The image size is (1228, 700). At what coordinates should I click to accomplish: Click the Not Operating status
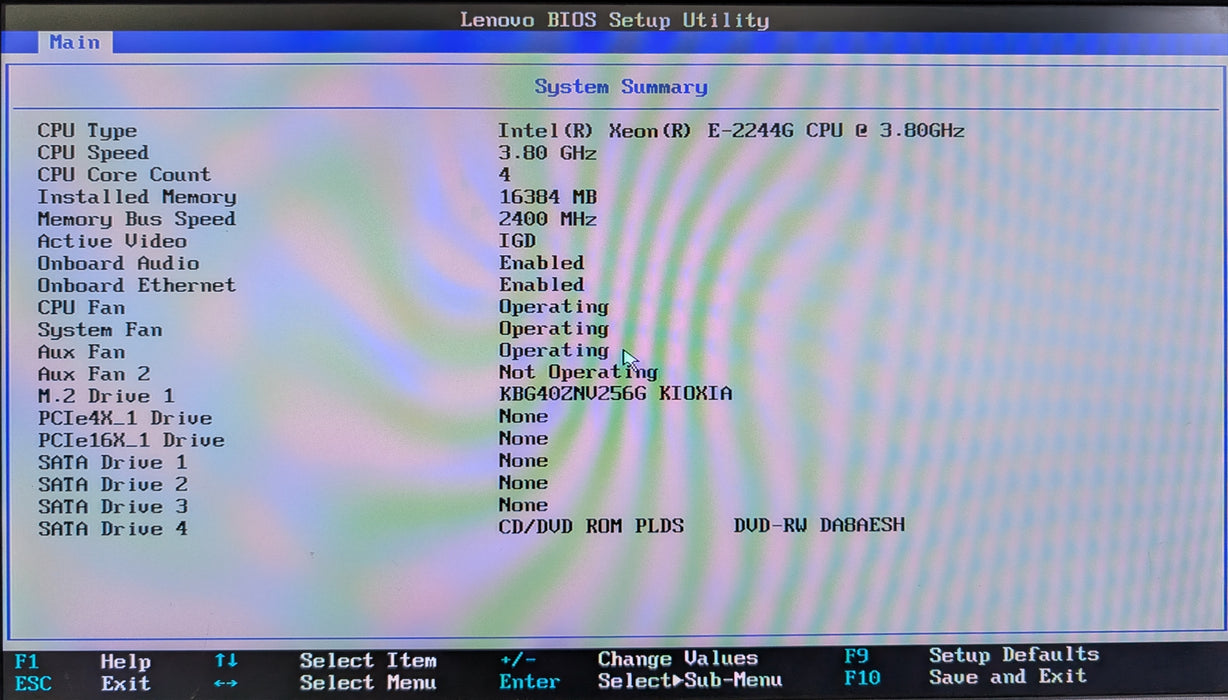click(578, 372)
